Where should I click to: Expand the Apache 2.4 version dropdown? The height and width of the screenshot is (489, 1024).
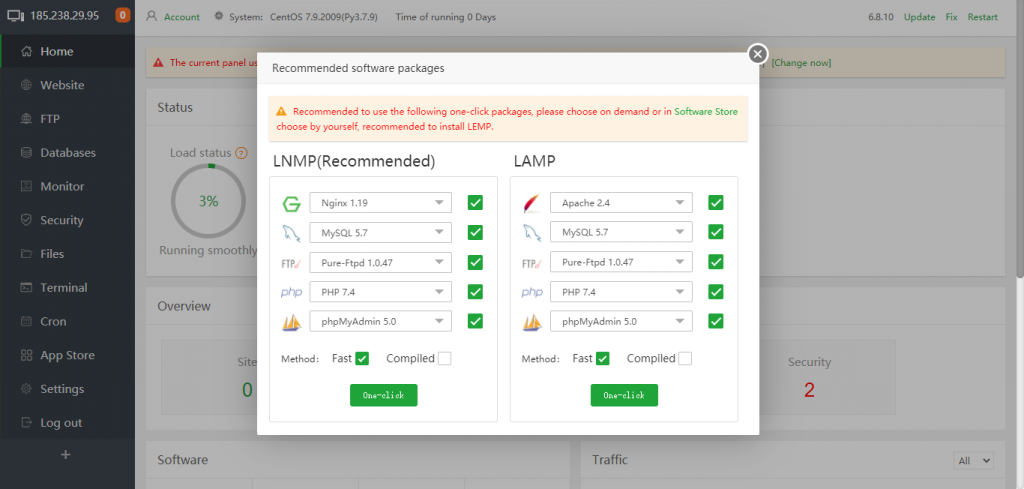[x=620, y=203]
